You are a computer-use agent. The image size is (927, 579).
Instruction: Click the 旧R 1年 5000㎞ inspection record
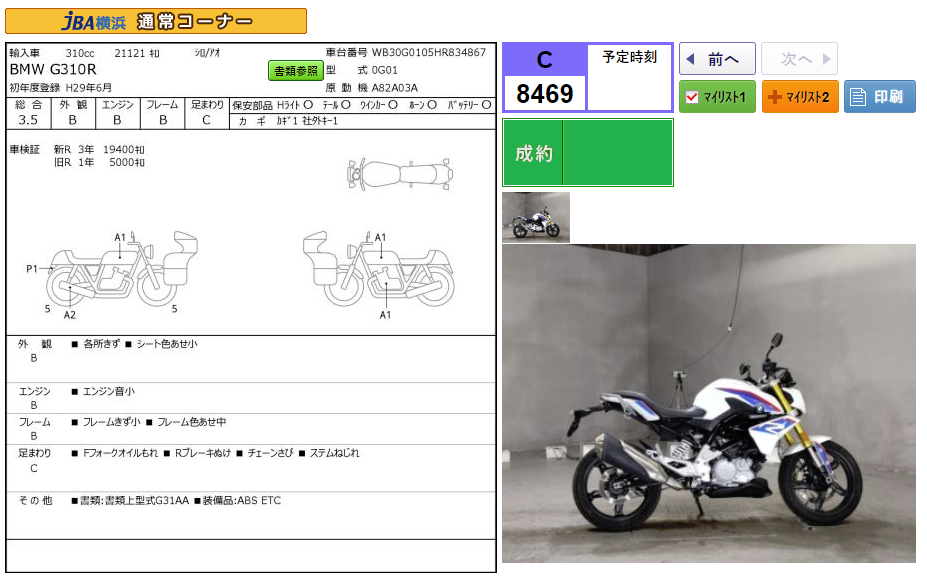pyautogui.click(x=99, y=162)
